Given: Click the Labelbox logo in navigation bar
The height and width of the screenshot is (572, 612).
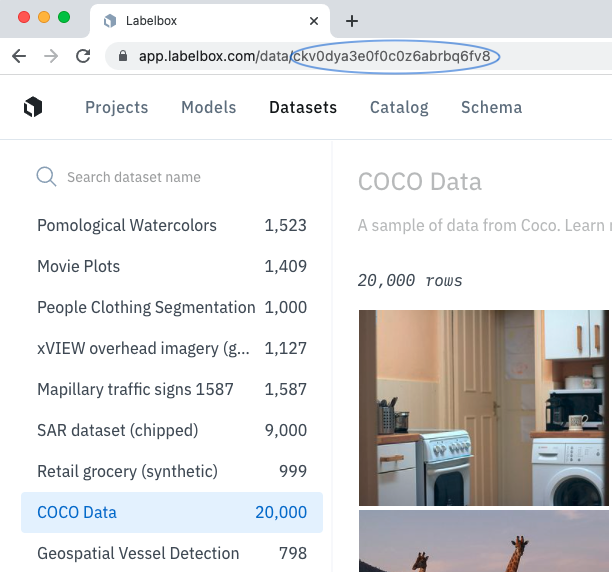Looking at the screenshot, I should pos(33,107).
